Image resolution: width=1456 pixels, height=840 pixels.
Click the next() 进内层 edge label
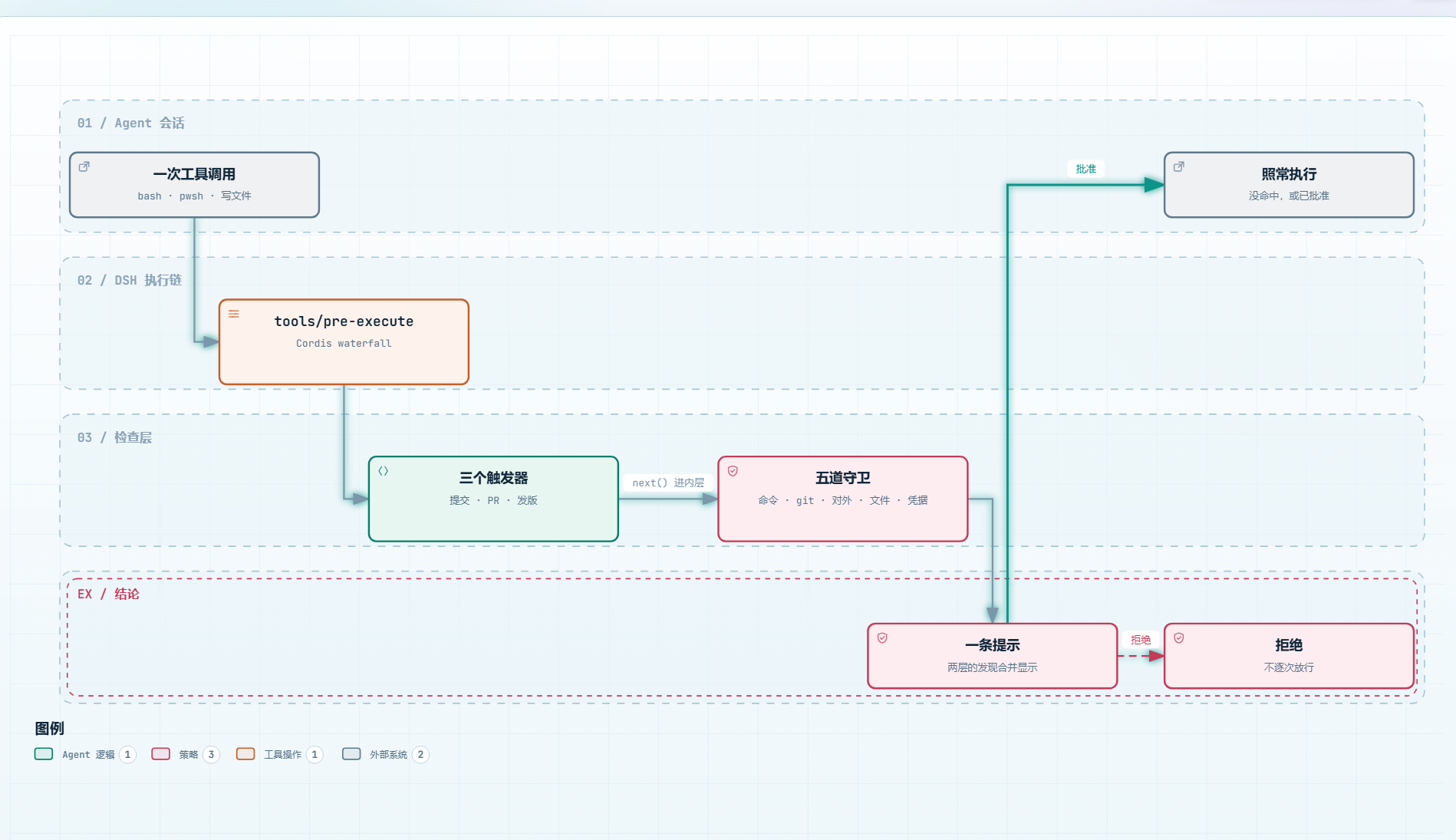(x=668, y=483)
